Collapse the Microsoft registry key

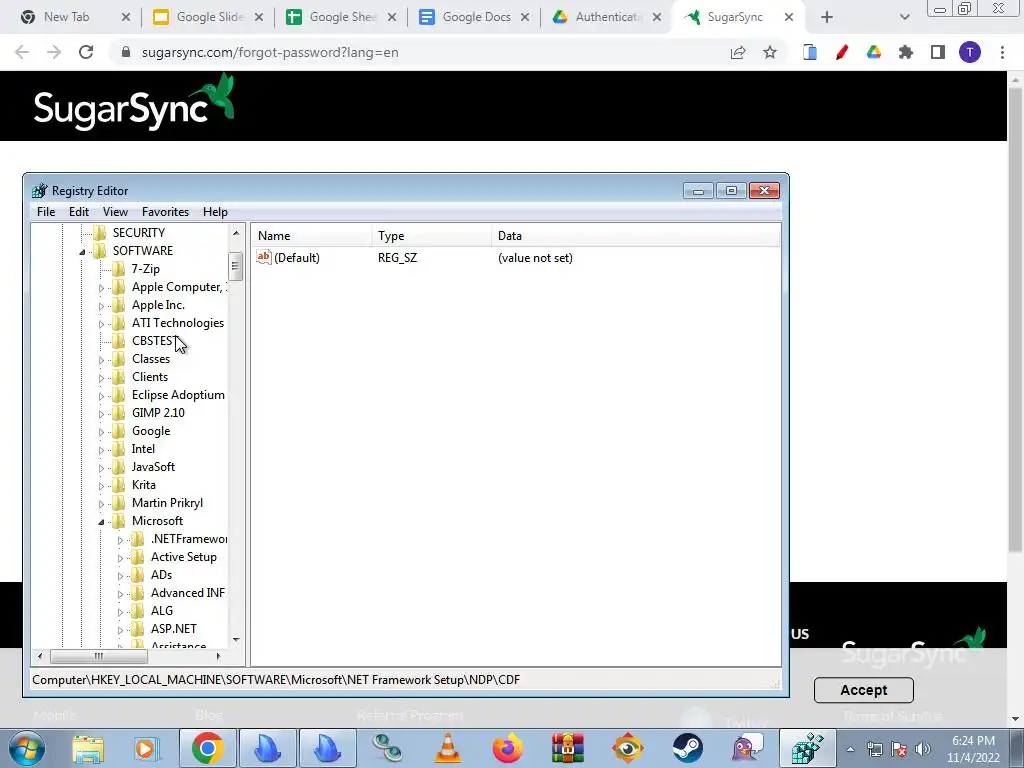(101, 521)
